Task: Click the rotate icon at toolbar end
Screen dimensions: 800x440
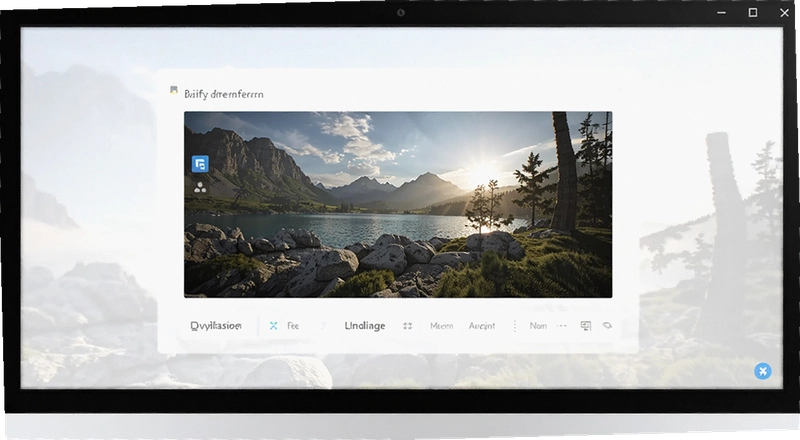Action: point(607,325)
